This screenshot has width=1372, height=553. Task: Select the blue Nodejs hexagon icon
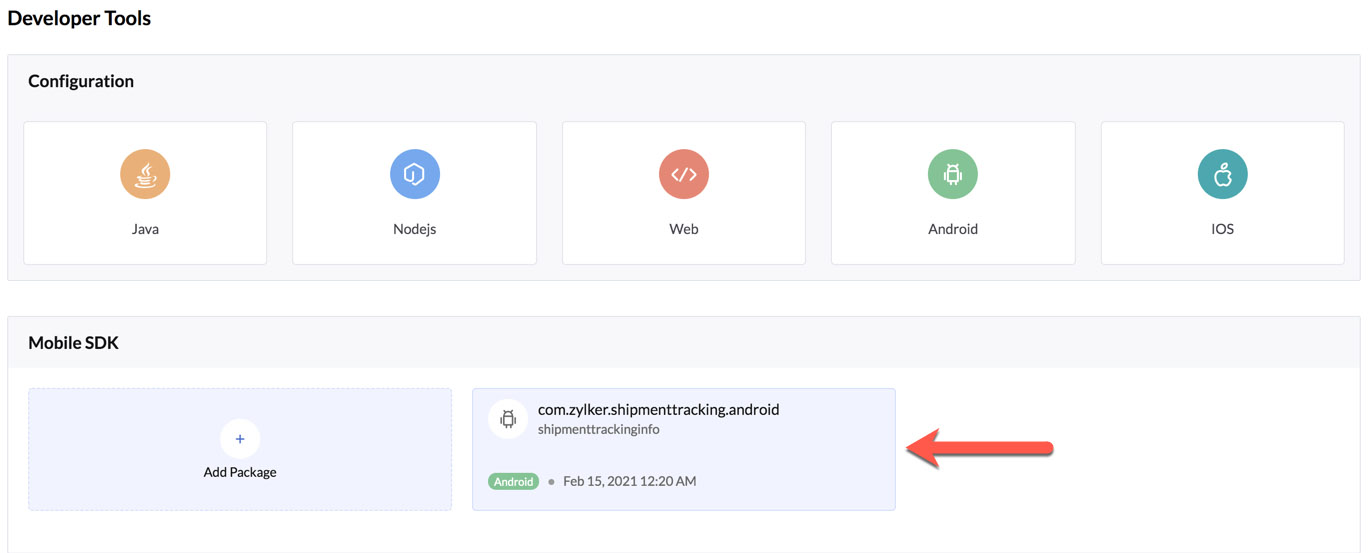point(414,174)
